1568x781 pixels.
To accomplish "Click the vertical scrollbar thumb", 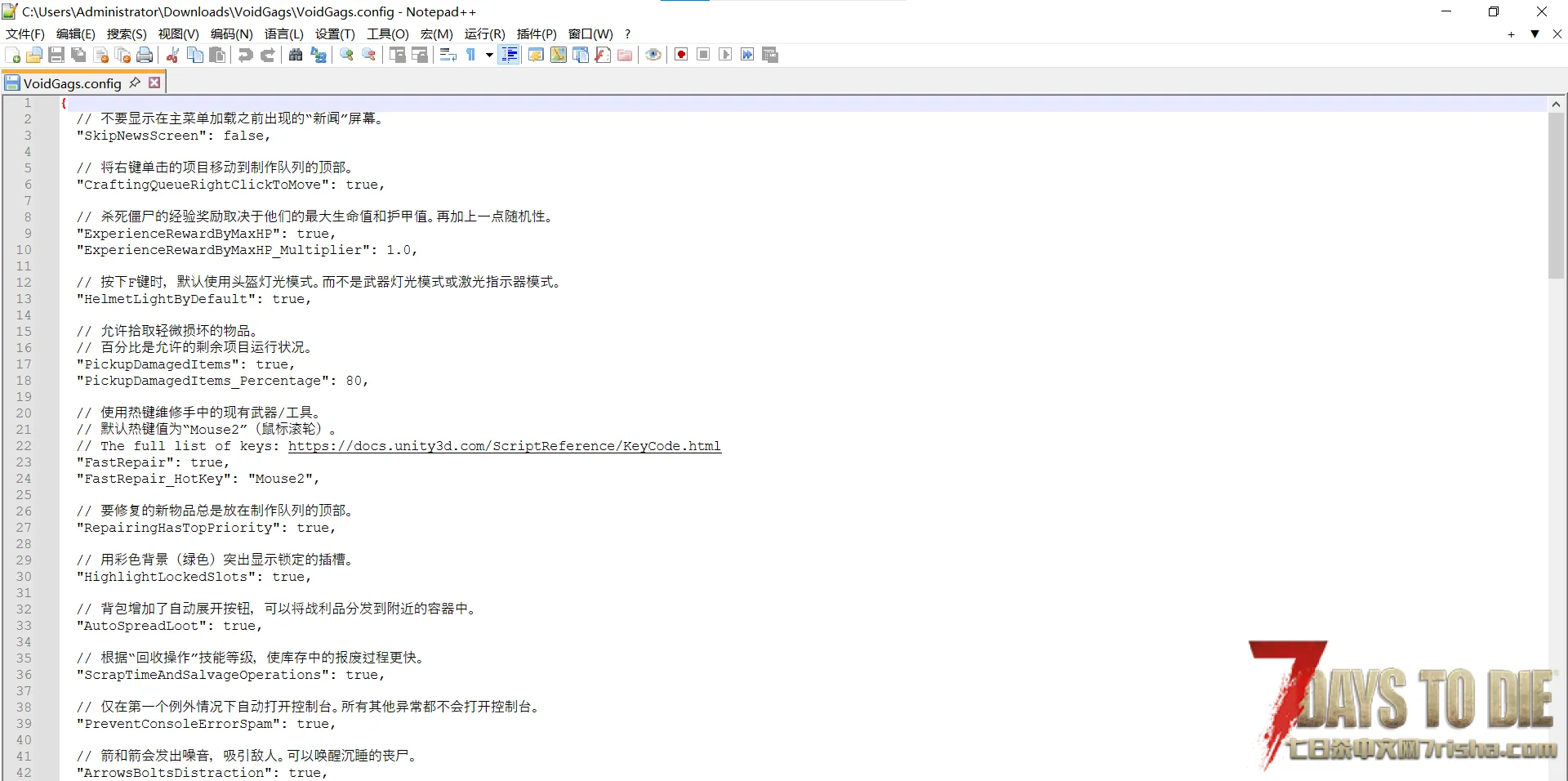I will tap(1556, 195).
